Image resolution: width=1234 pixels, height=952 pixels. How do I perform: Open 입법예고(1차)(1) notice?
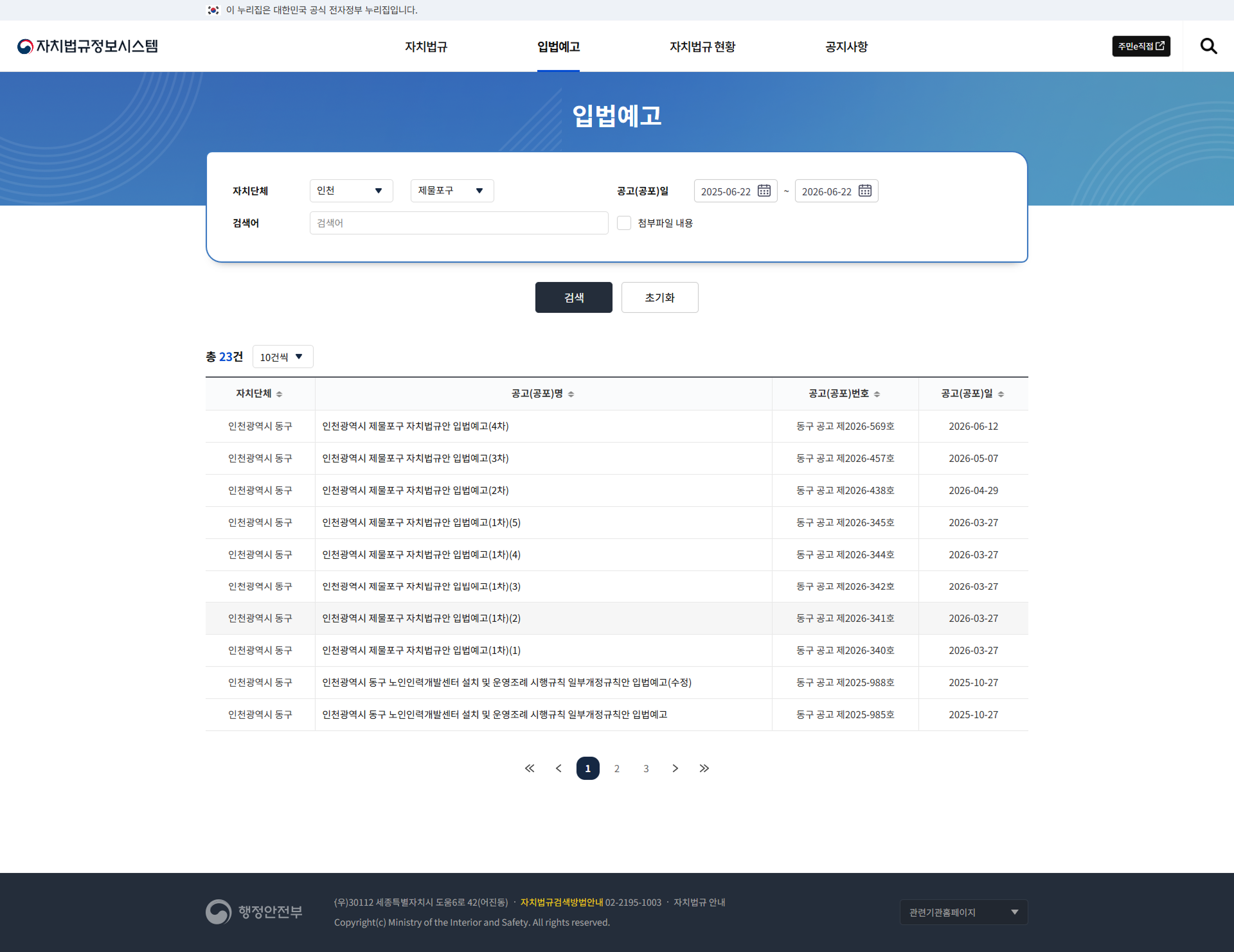click(422, 650)
